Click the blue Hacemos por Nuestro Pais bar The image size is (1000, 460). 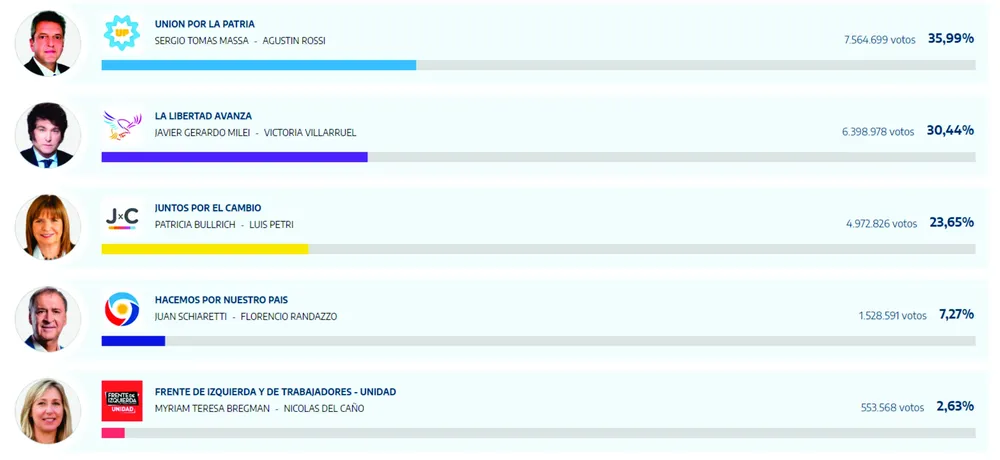[133, 341]
